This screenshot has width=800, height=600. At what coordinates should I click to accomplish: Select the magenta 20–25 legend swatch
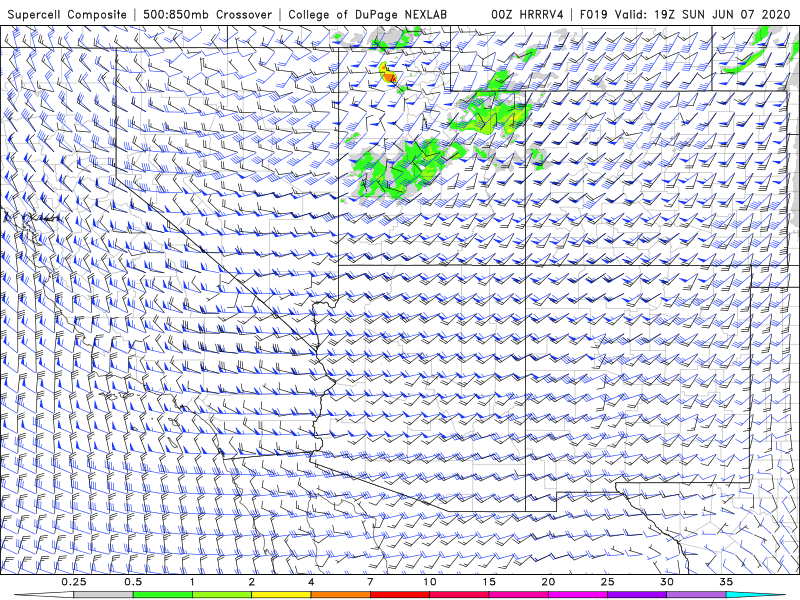[x=578, y=595]
